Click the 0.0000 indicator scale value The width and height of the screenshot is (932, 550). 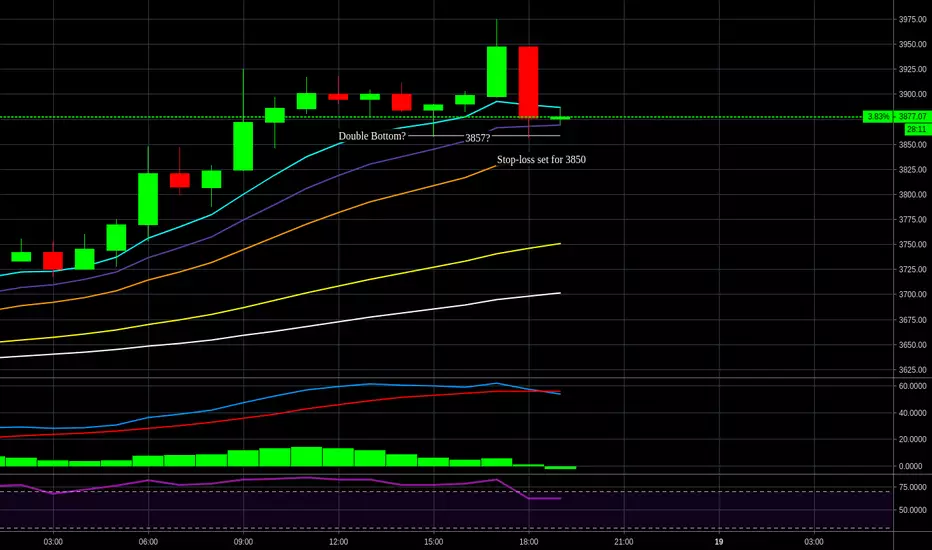(911, 467)
